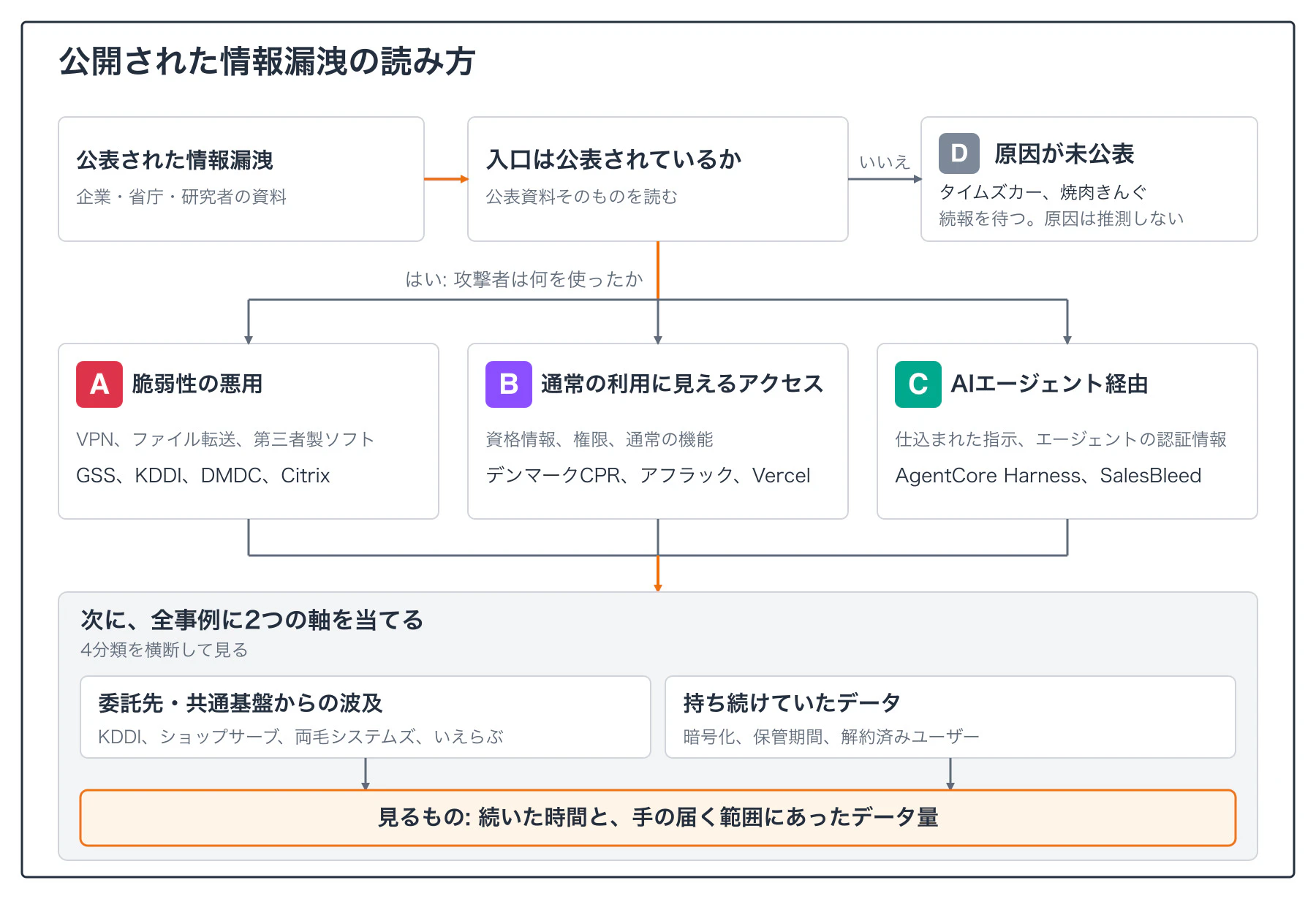Click the 持ち続けていたデータ heading
The width and height of the screenshot is (1316, 899).
(x=792, y=703)
